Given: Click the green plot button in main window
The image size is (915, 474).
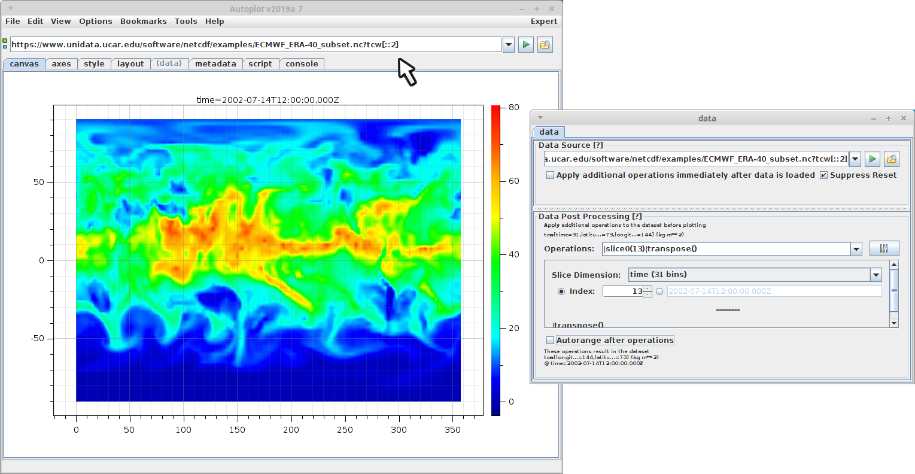Looking at the screenshot, I should pos(526,44).
